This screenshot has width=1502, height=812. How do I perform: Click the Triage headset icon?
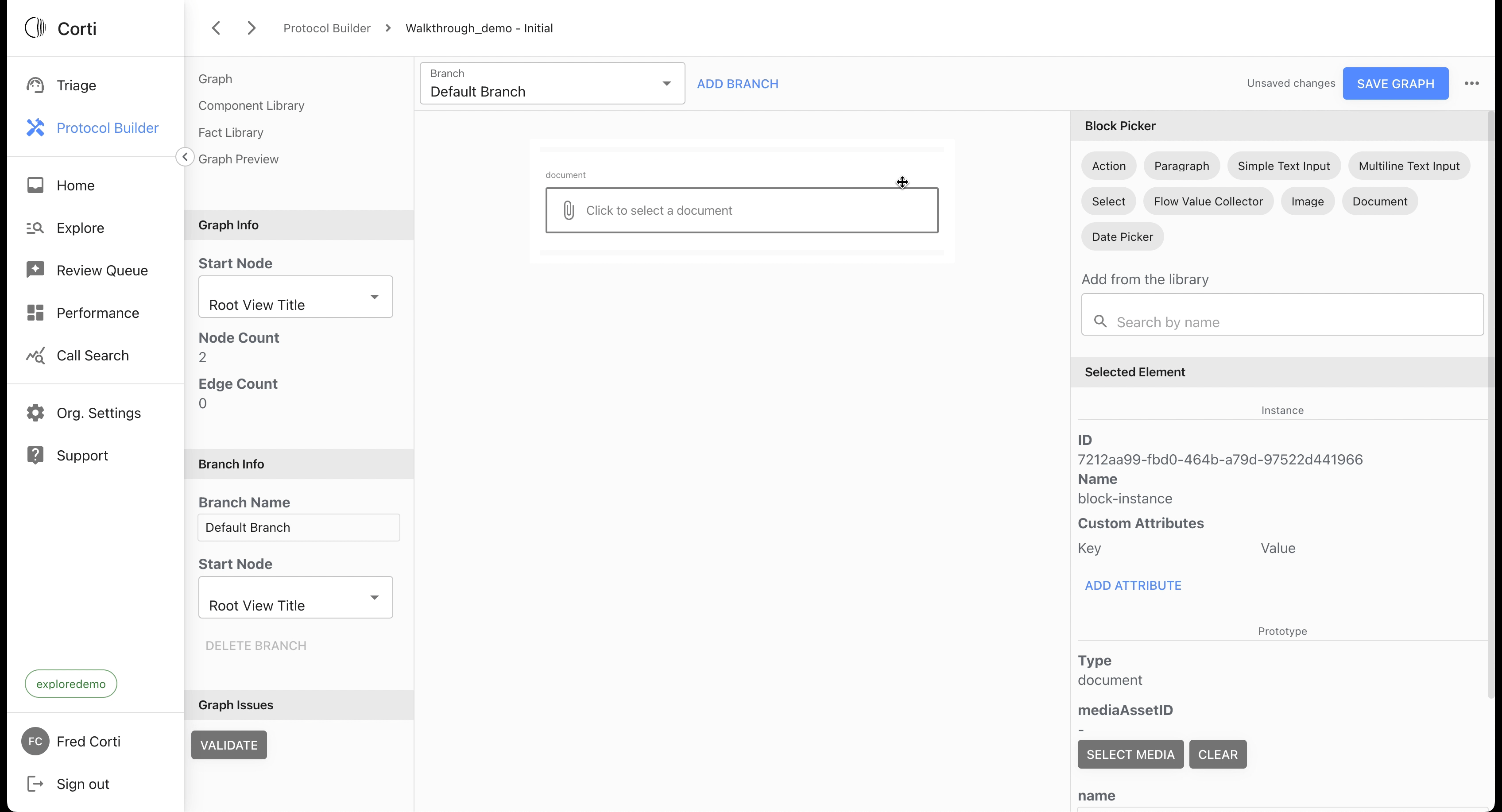pos(35,85)
